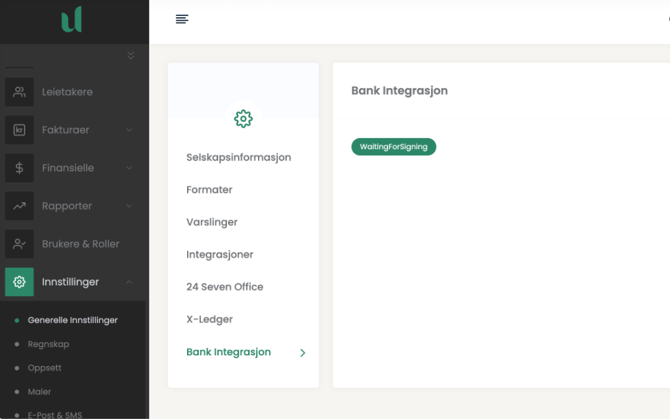Image resolution: width=670 pixels, height=419 pixels.
Task: Click the Rapporter trend chart icon
Action: point(19,206)
